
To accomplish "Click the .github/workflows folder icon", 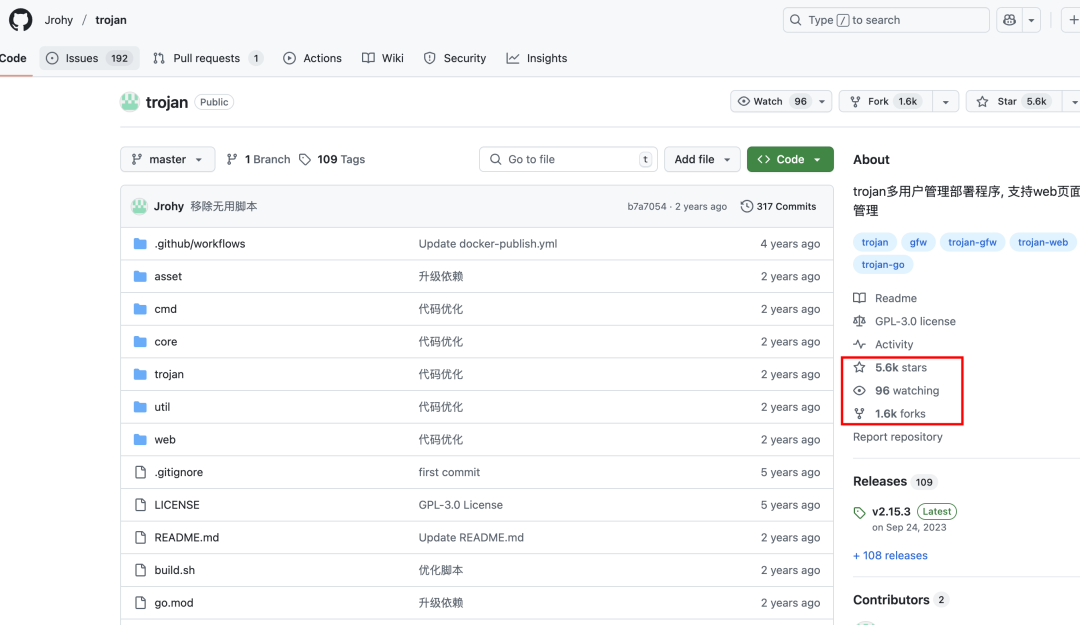I will 141,243.
